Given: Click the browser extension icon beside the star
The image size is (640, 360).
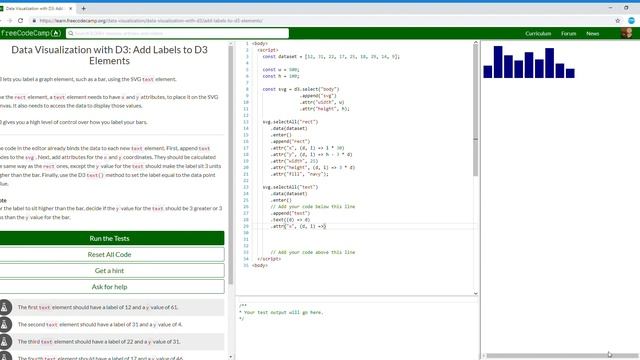Looking at the screenshot, I should pyautogui.click(x=631, y=20).
